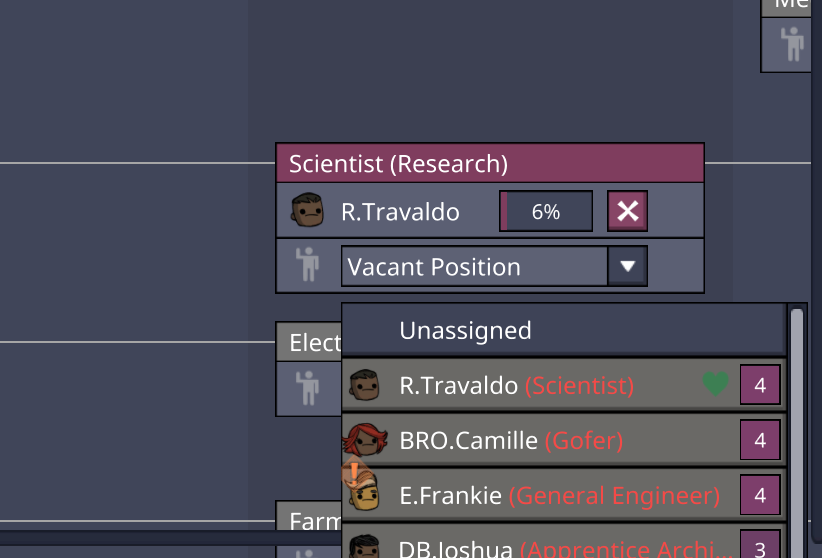Viewport: 822px width, 558px height.
Task: Click the green heart icon beside R.Travaldo
Action: coord(715,384)
